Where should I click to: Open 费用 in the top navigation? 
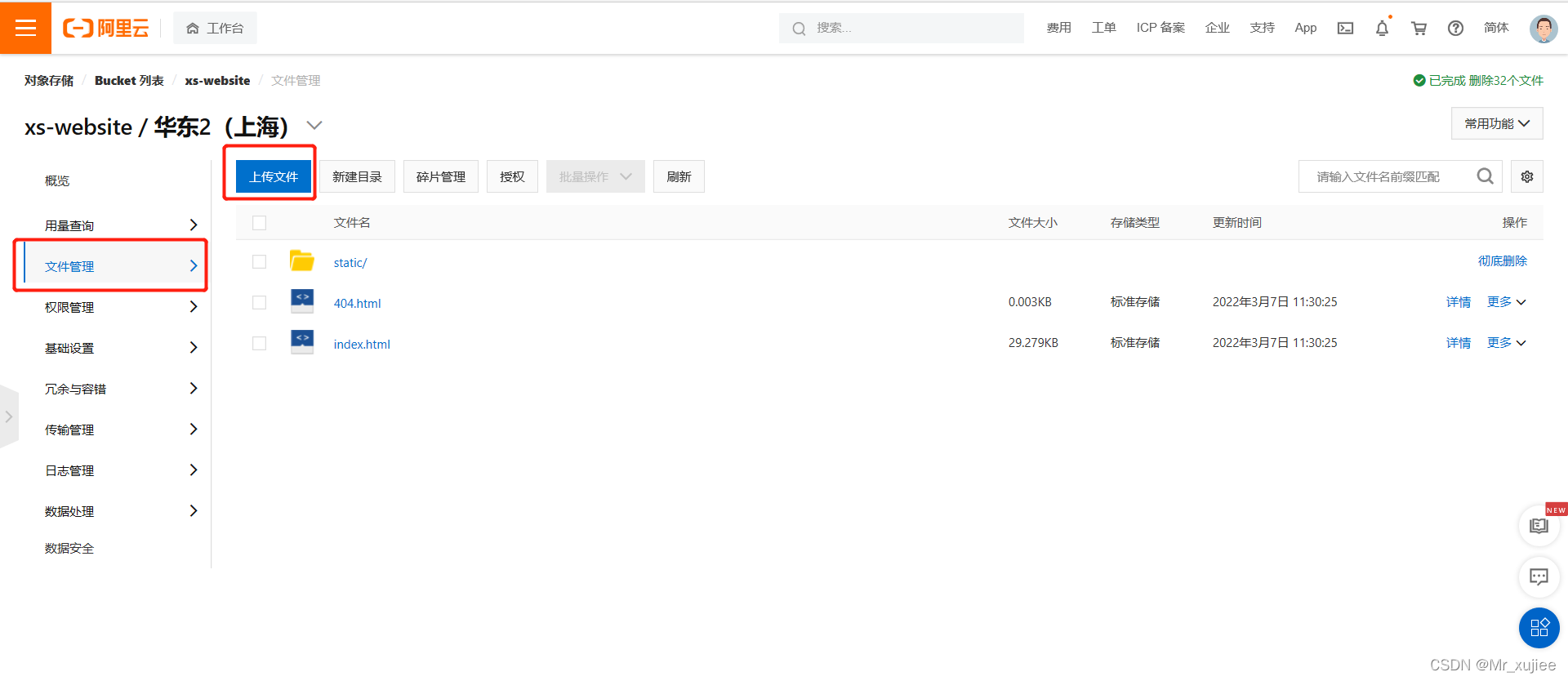pos(1058,28)
